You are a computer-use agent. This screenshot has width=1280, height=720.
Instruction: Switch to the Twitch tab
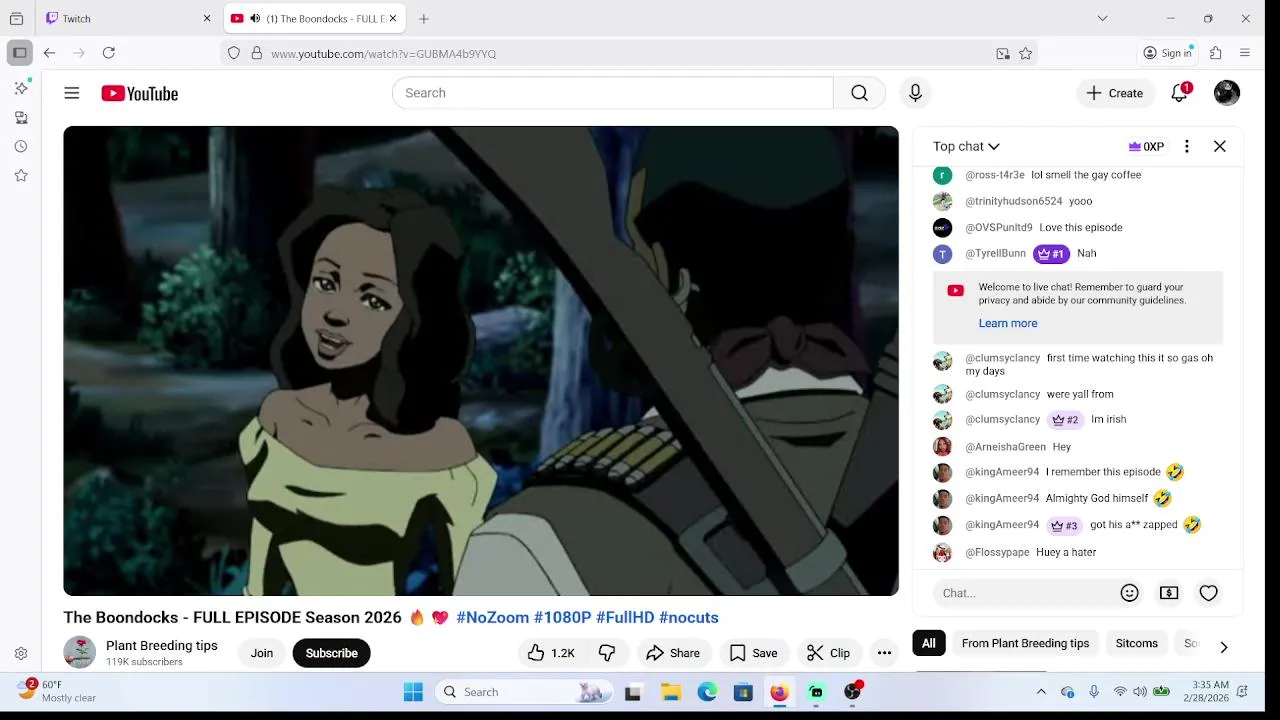click(130, 19)
